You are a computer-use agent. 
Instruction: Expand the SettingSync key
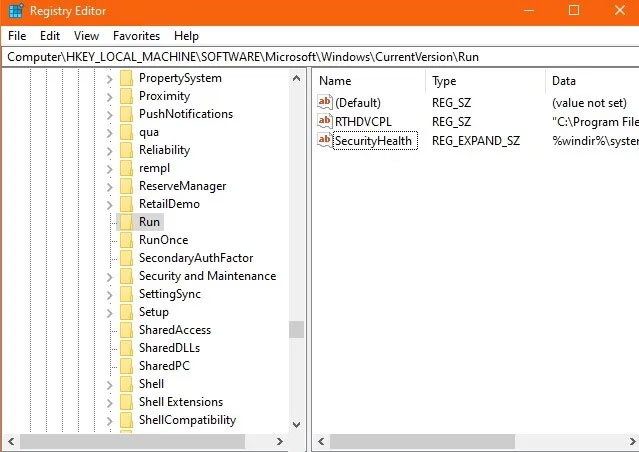[109, 294]
